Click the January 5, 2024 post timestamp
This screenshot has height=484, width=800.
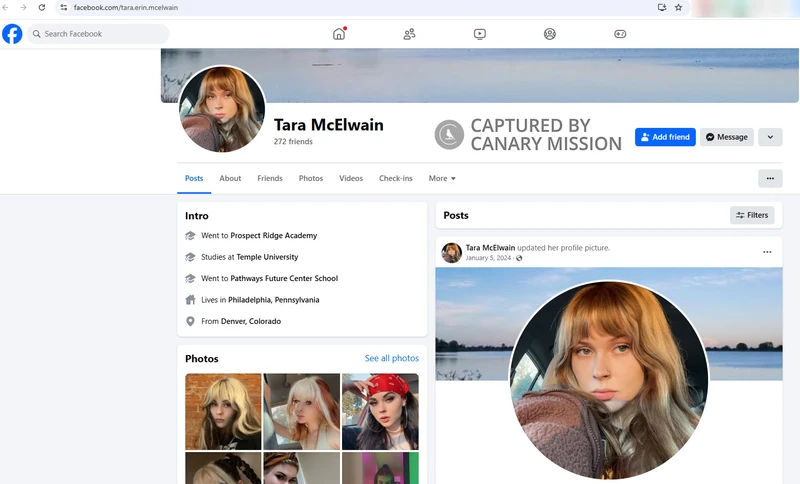(x=488, y=258)
